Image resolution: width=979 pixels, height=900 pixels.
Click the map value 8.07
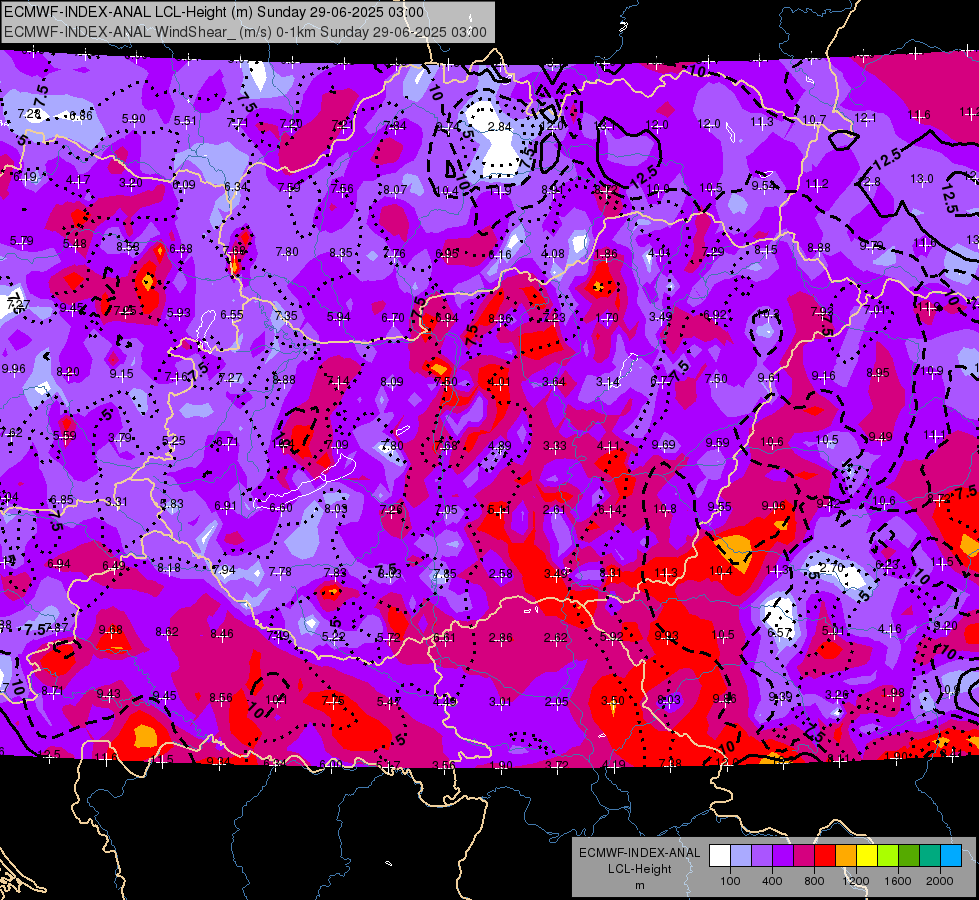395,189
